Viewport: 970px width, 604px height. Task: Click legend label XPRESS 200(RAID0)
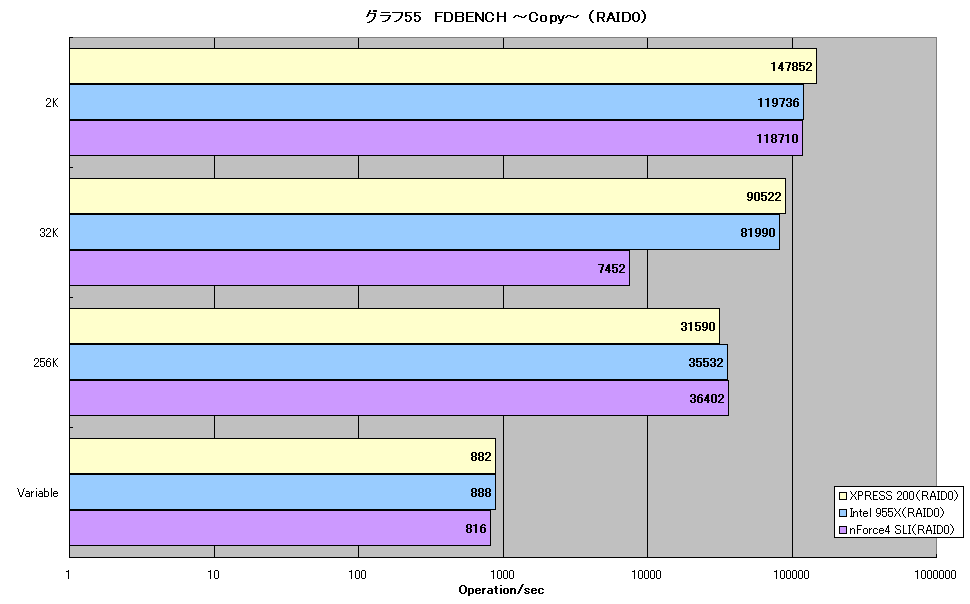coord(903,496)
